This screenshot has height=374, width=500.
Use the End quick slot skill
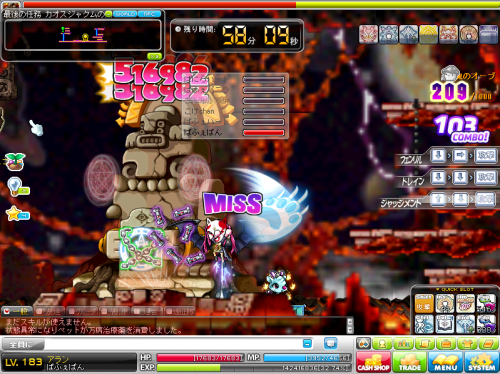[465, 324]
